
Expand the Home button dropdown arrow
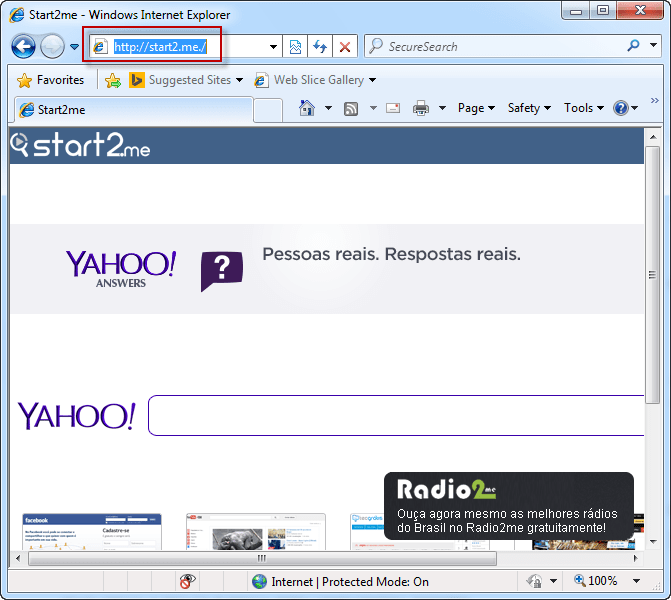328,108
